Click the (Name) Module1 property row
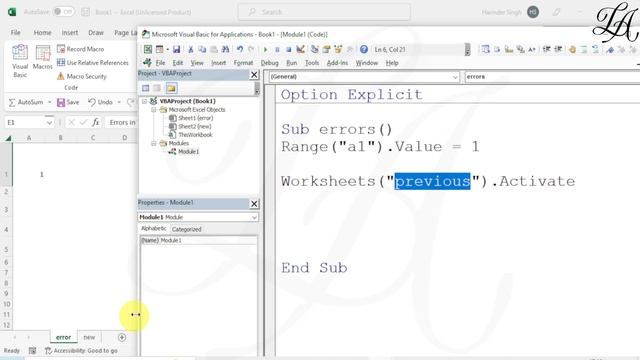 198,240
